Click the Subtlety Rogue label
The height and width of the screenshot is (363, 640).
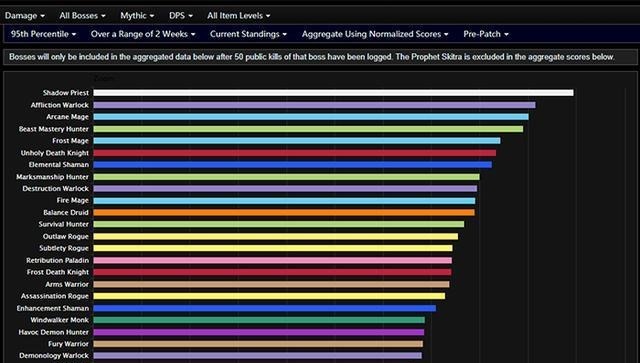(64, 248)
